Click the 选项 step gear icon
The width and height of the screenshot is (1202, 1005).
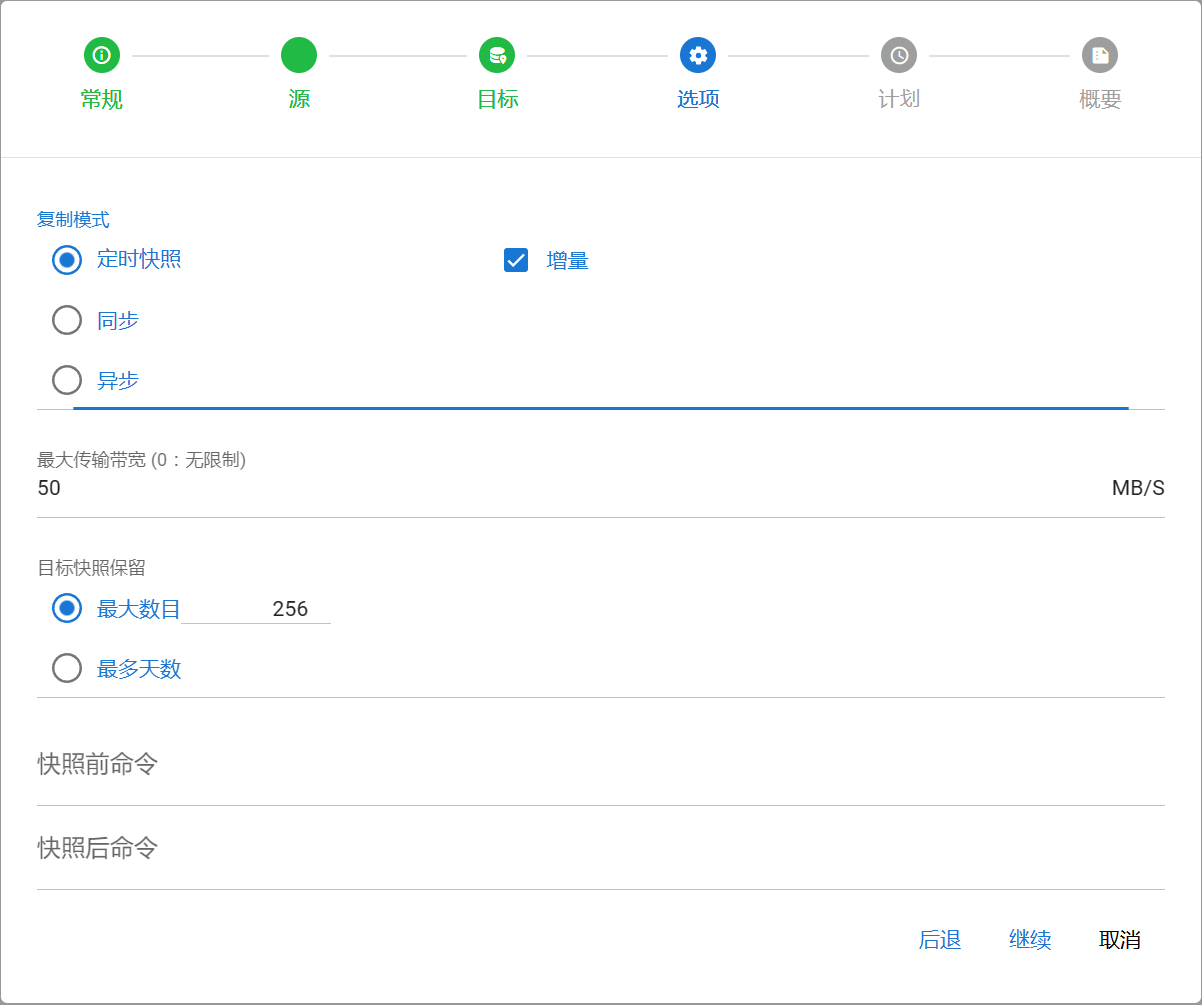tap(698, 55)
